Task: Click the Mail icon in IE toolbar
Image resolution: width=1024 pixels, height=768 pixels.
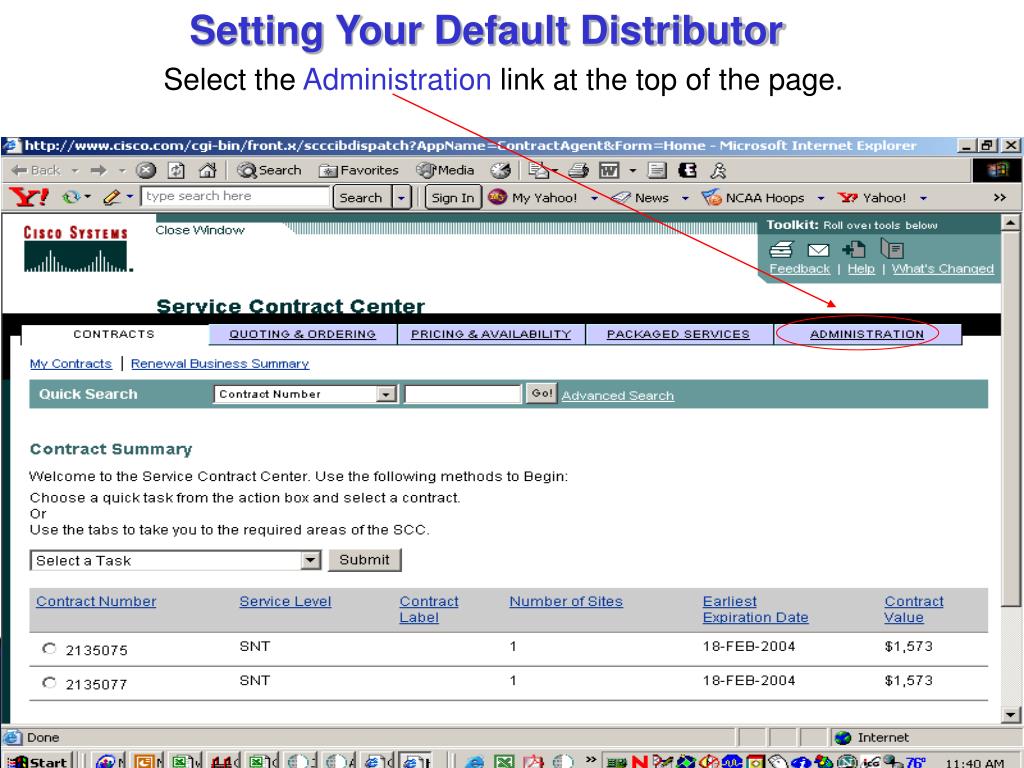Action: [x=539, y=170]
